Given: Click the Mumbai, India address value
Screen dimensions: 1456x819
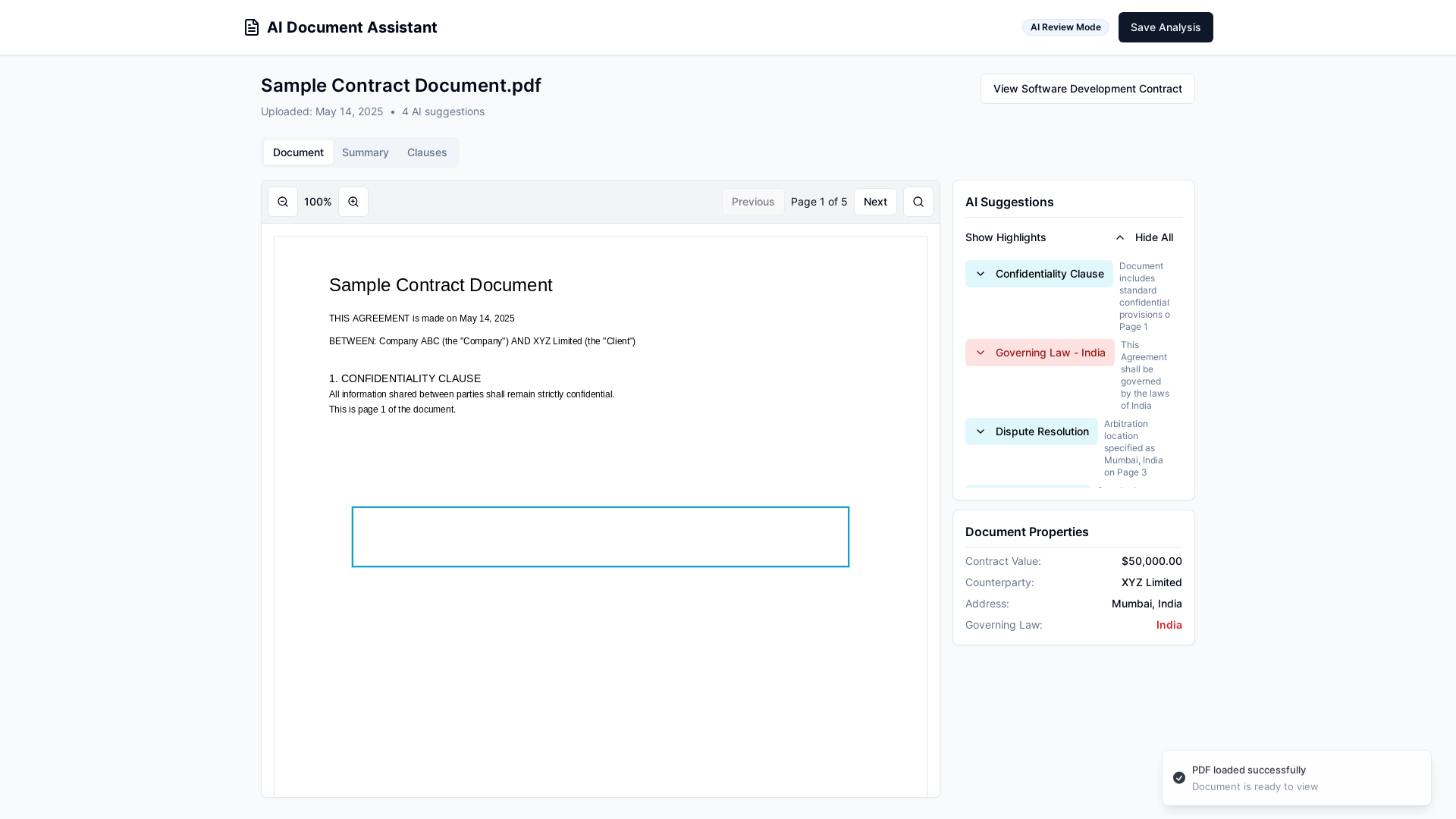Looking at the screenshot, I should [x=1147, y=604].
